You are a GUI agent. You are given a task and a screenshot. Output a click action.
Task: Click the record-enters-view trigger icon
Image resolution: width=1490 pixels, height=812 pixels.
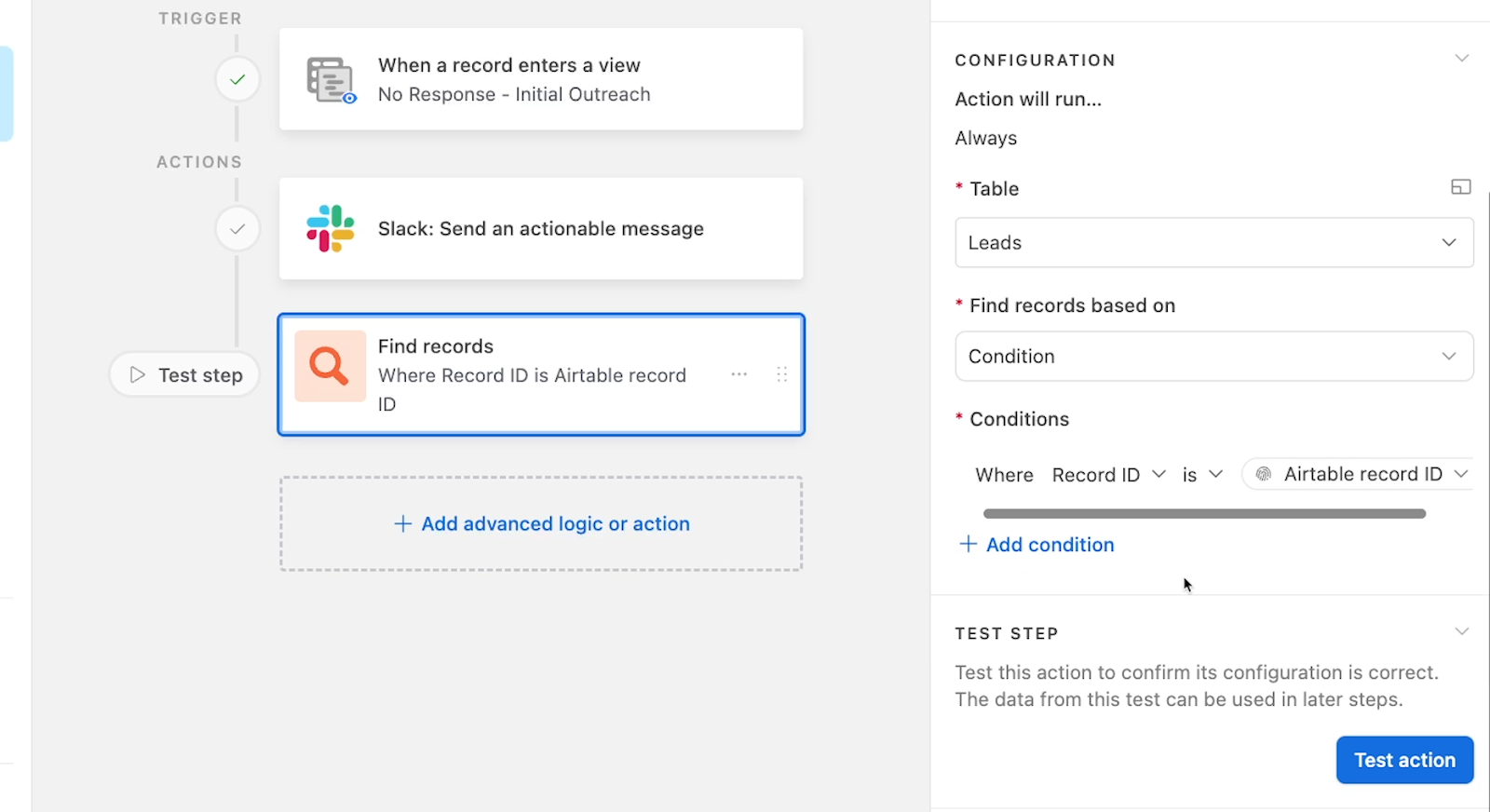(332, 80)
